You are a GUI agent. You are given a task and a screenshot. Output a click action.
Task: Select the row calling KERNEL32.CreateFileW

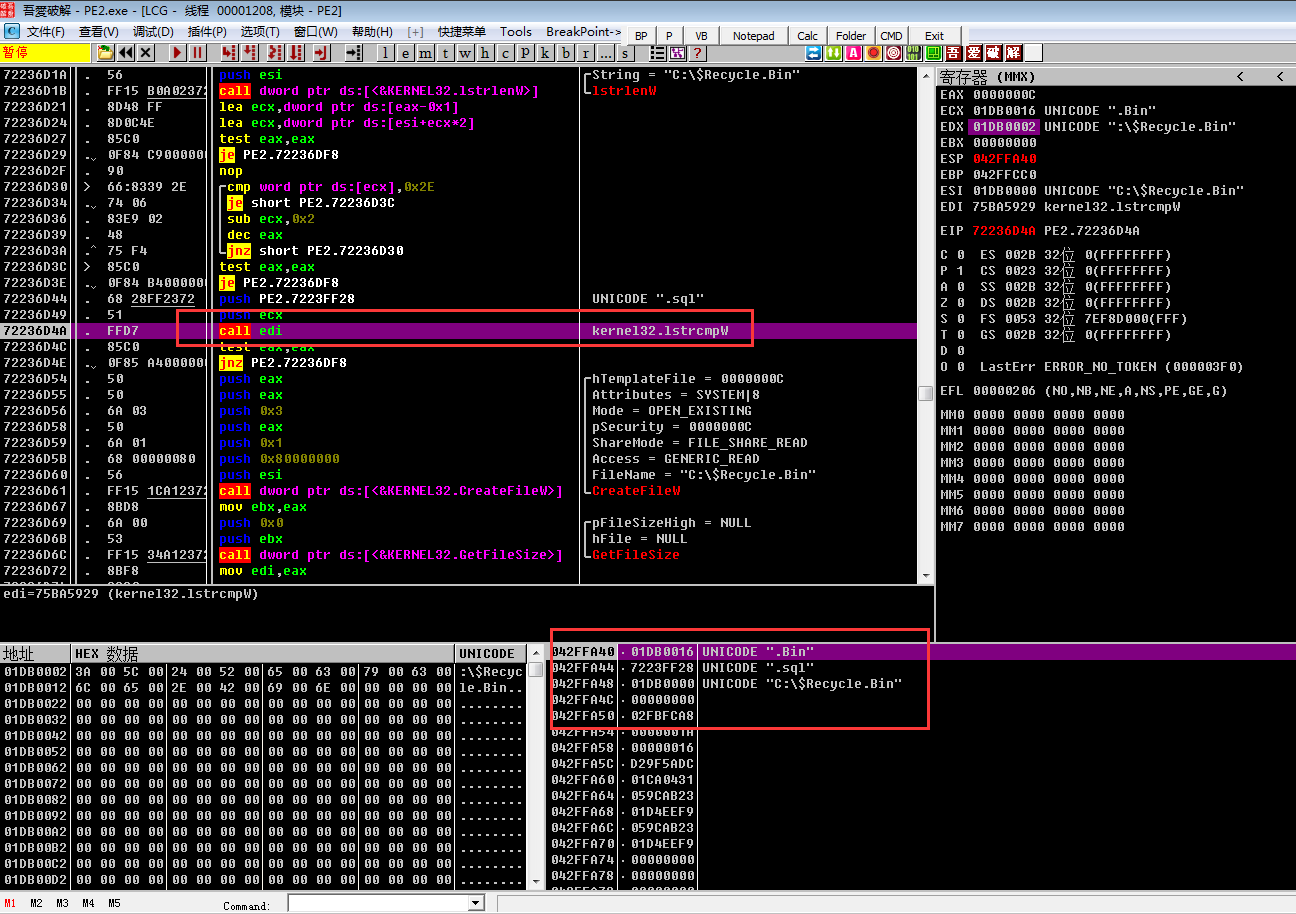(x=459, y=491)
